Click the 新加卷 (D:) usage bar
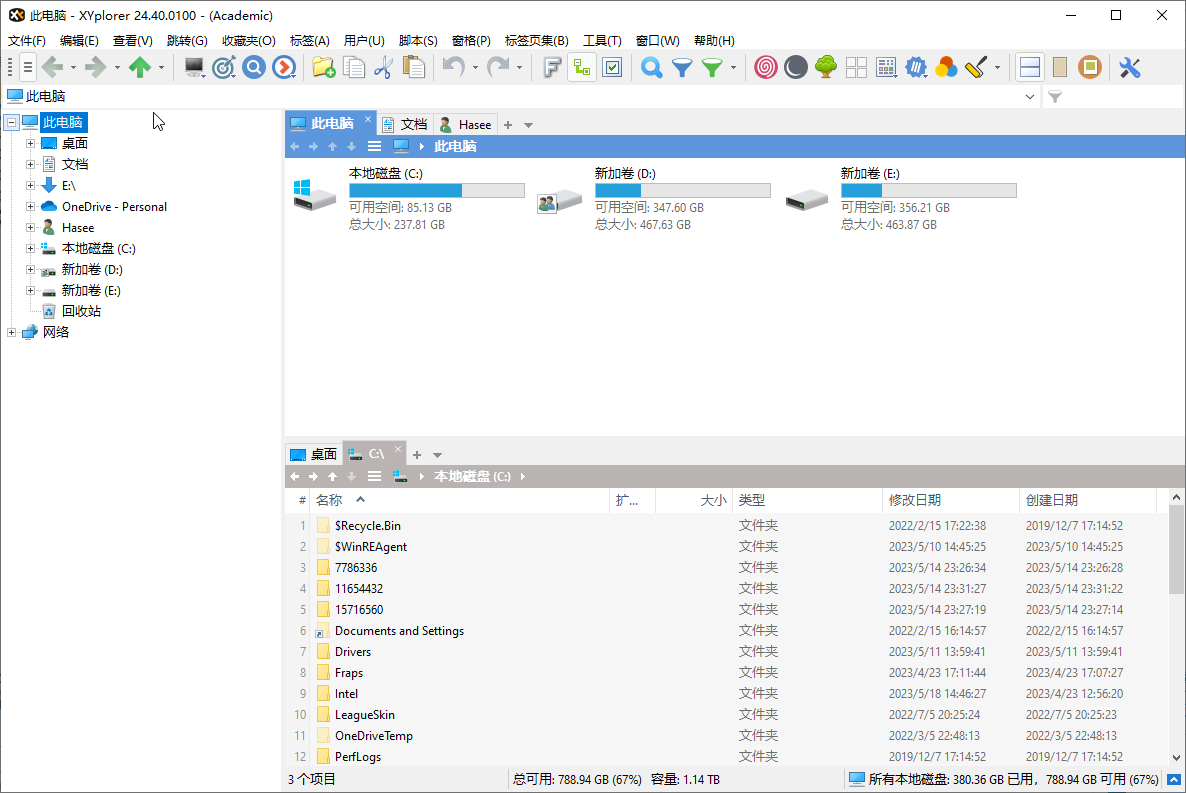 pyautogui.click(x=682, y=190)
